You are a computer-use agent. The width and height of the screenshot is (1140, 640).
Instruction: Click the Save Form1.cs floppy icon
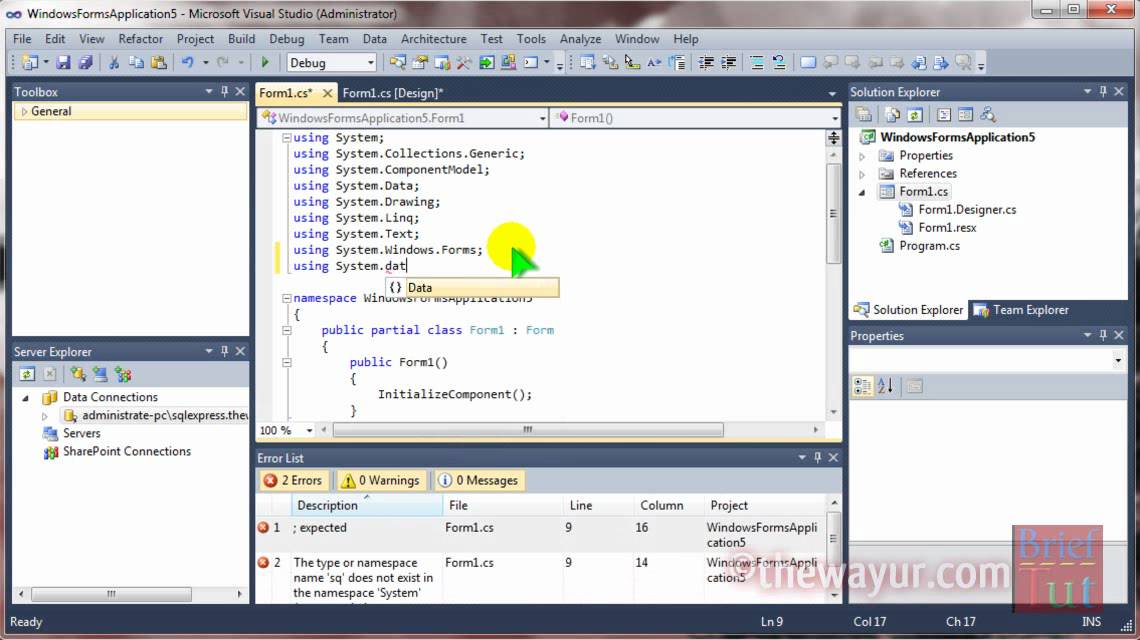(x=63, y=63)
